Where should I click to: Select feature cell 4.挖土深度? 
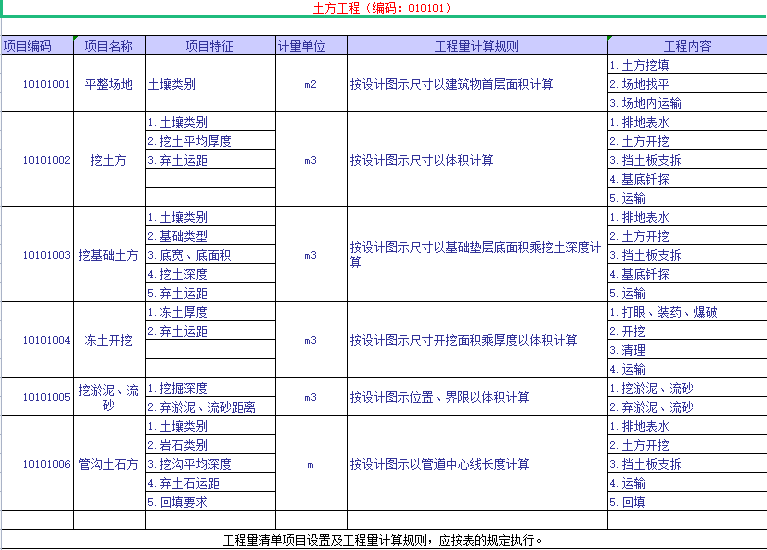[210, 274]
